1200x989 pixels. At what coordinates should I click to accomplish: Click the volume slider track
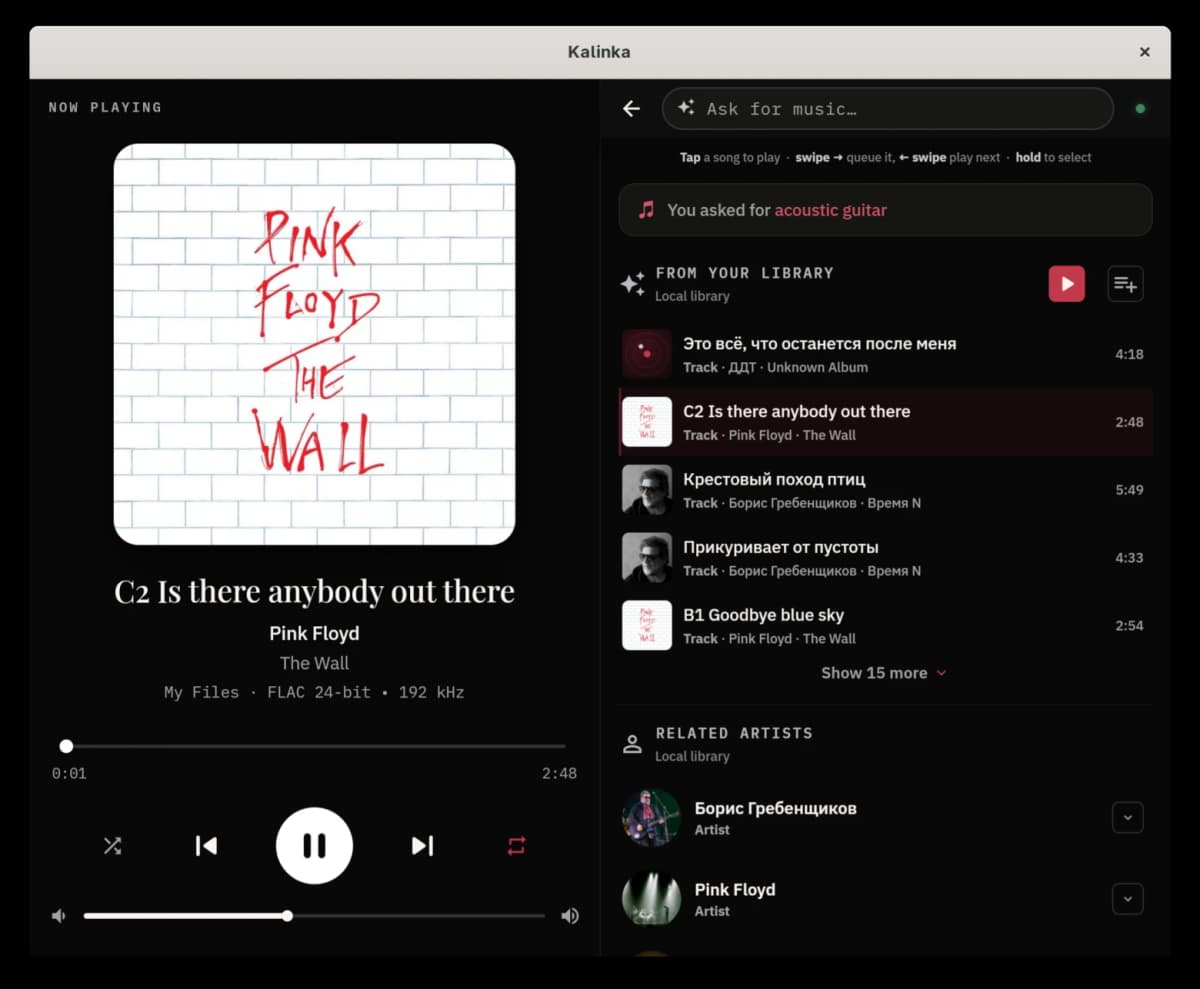click(x=314, y=915)
